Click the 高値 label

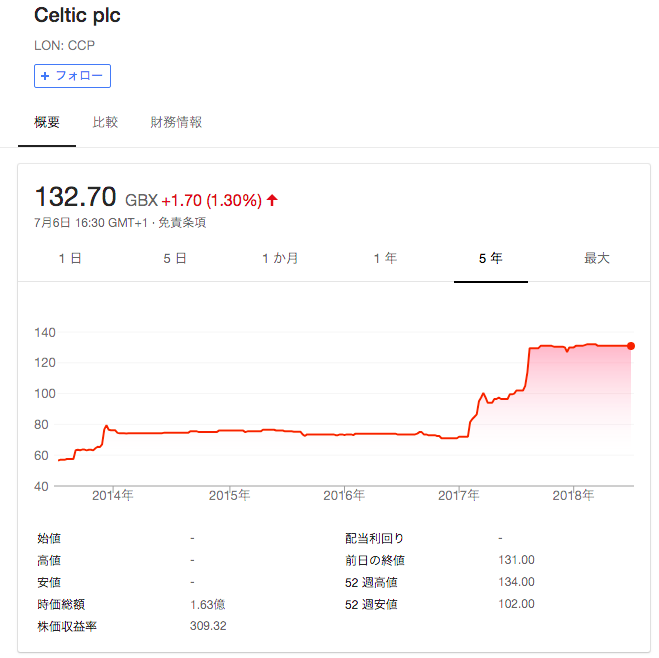[49, 560]
